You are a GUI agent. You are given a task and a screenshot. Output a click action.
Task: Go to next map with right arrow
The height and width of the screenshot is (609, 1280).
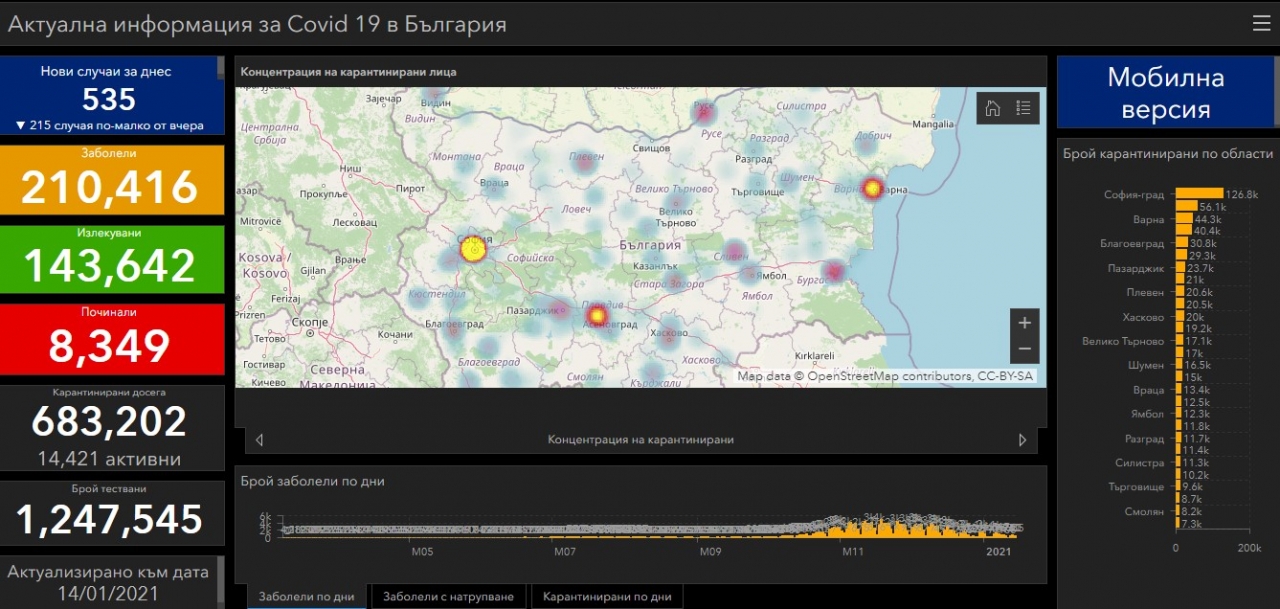1022,440
